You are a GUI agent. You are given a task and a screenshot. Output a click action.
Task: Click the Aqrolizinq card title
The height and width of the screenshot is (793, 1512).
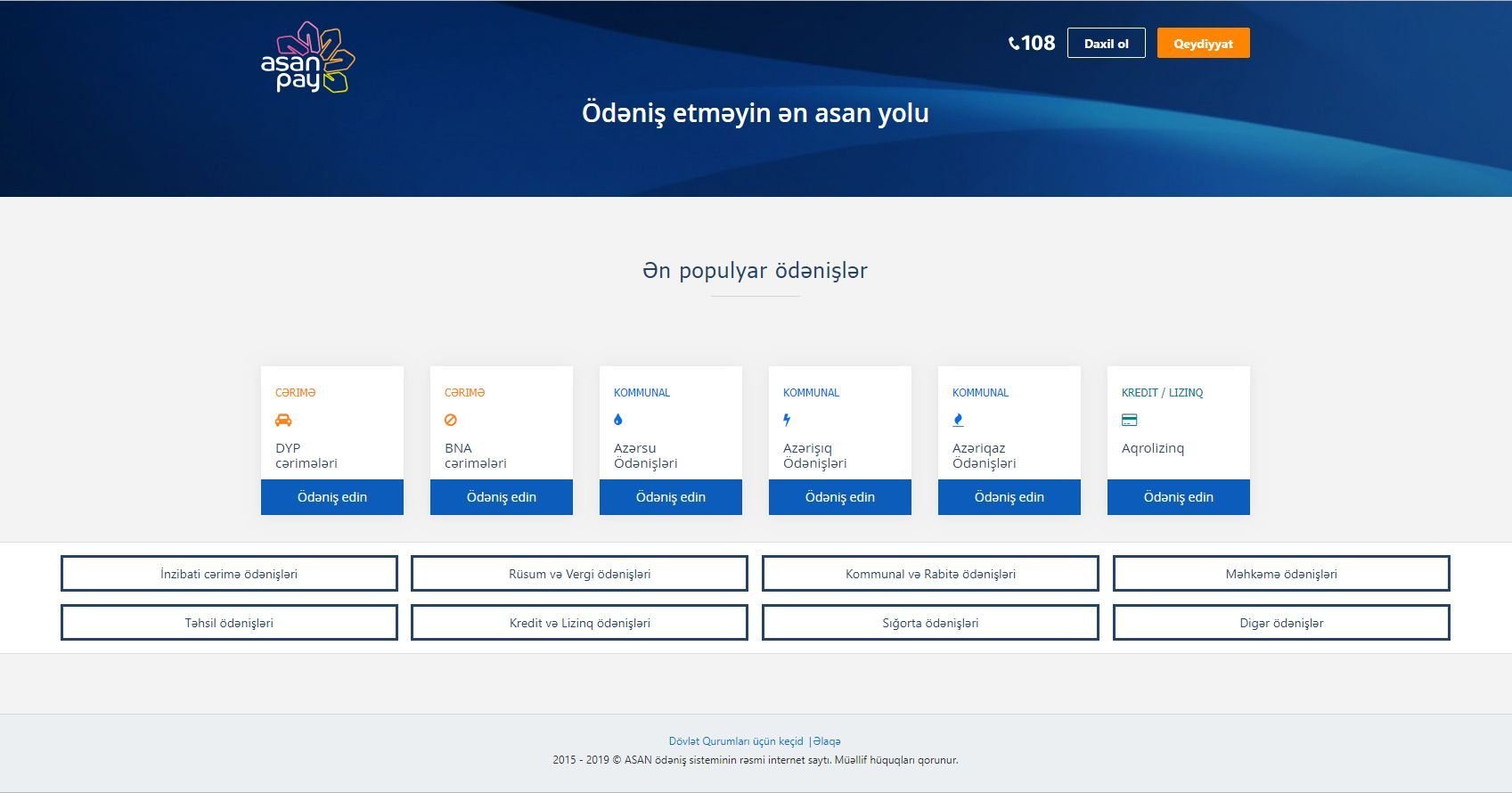coord(1153,448)
